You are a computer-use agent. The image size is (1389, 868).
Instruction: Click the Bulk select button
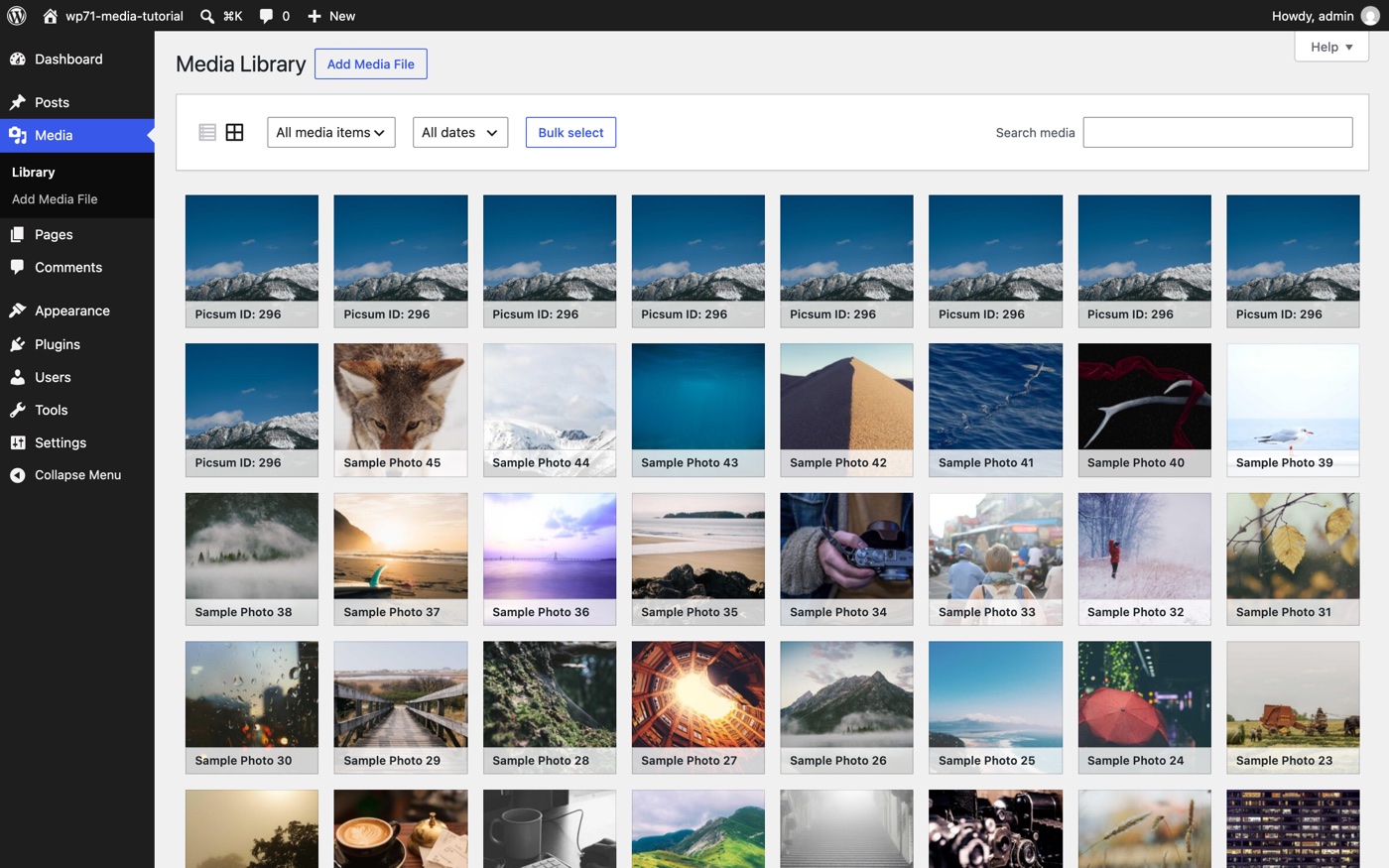[570, 132]
